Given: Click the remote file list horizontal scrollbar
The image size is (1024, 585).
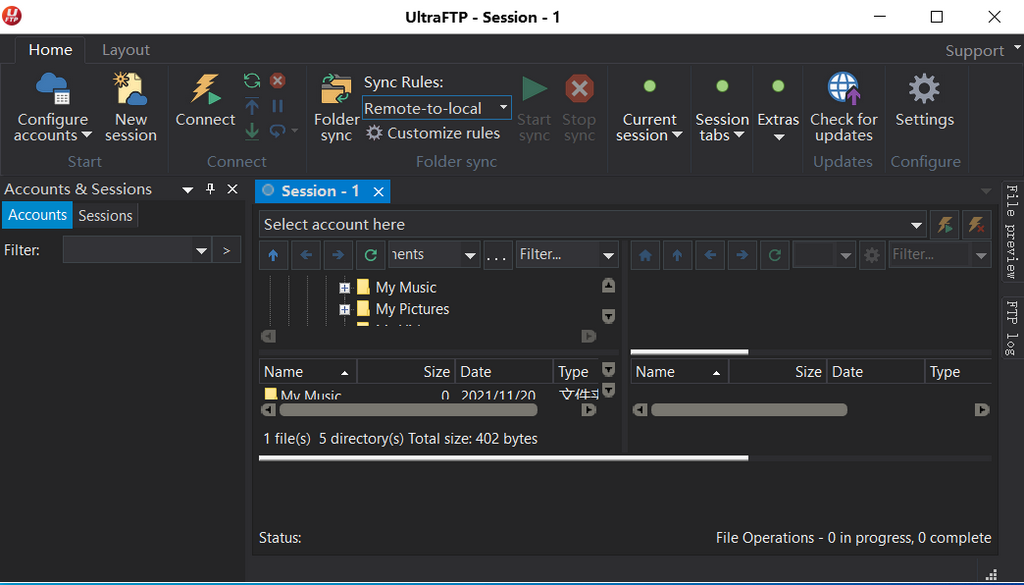Looking at the screenshot, I should (749, 410).
